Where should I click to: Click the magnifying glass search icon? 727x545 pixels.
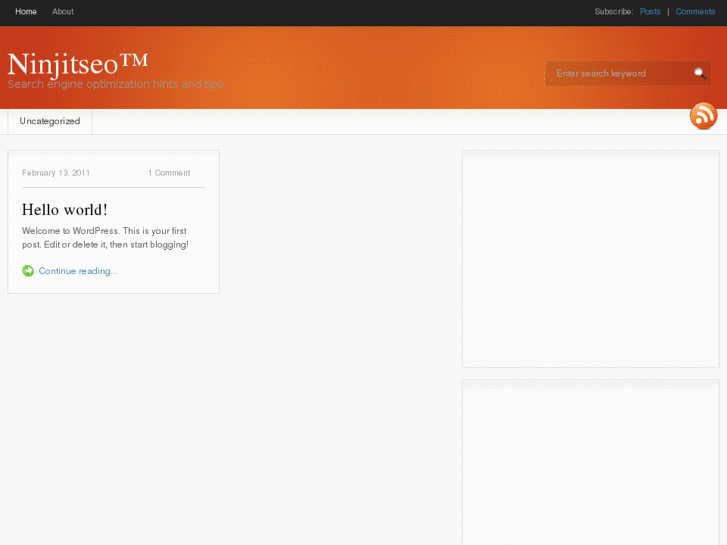[x=700, y=73]
